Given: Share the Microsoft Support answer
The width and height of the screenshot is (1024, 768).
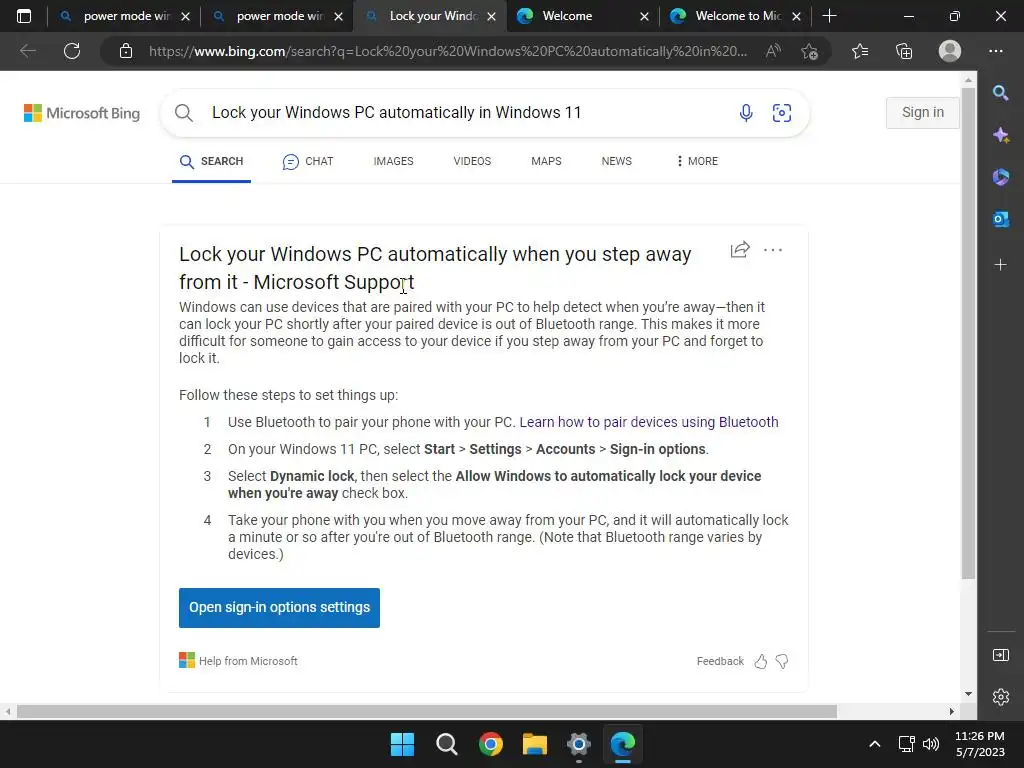Looking at the screenshot, I should (x=740, y=250).
